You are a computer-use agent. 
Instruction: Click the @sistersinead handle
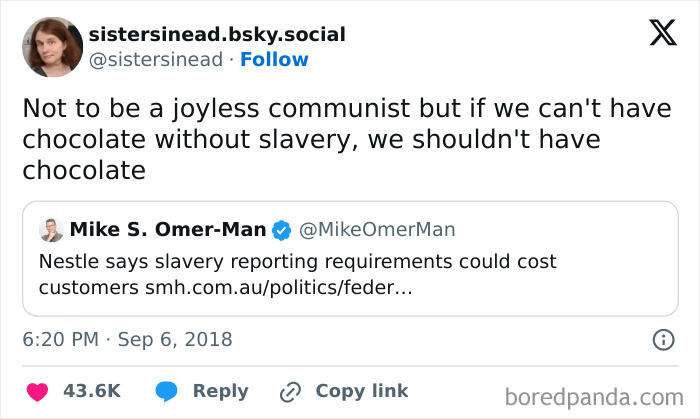point(156,59)
